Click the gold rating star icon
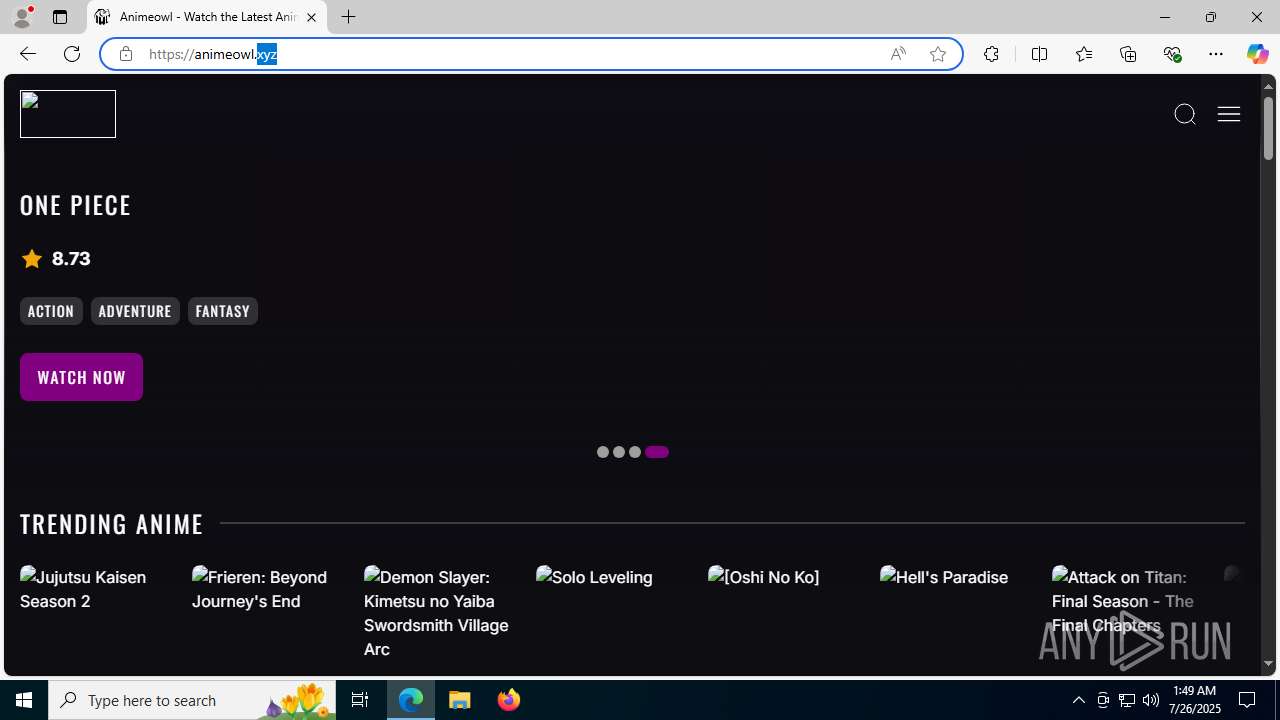Viewport: 1280px width, 720px height. pos(32,259)
